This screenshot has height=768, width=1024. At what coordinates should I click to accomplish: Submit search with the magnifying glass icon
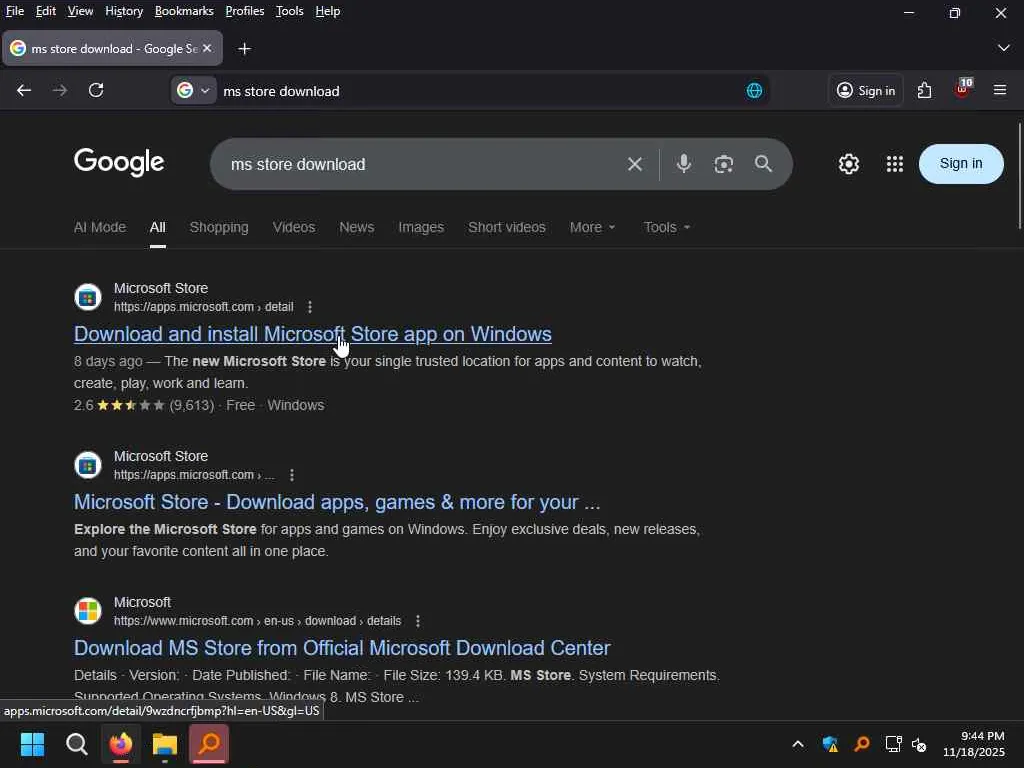coord(763,164)
